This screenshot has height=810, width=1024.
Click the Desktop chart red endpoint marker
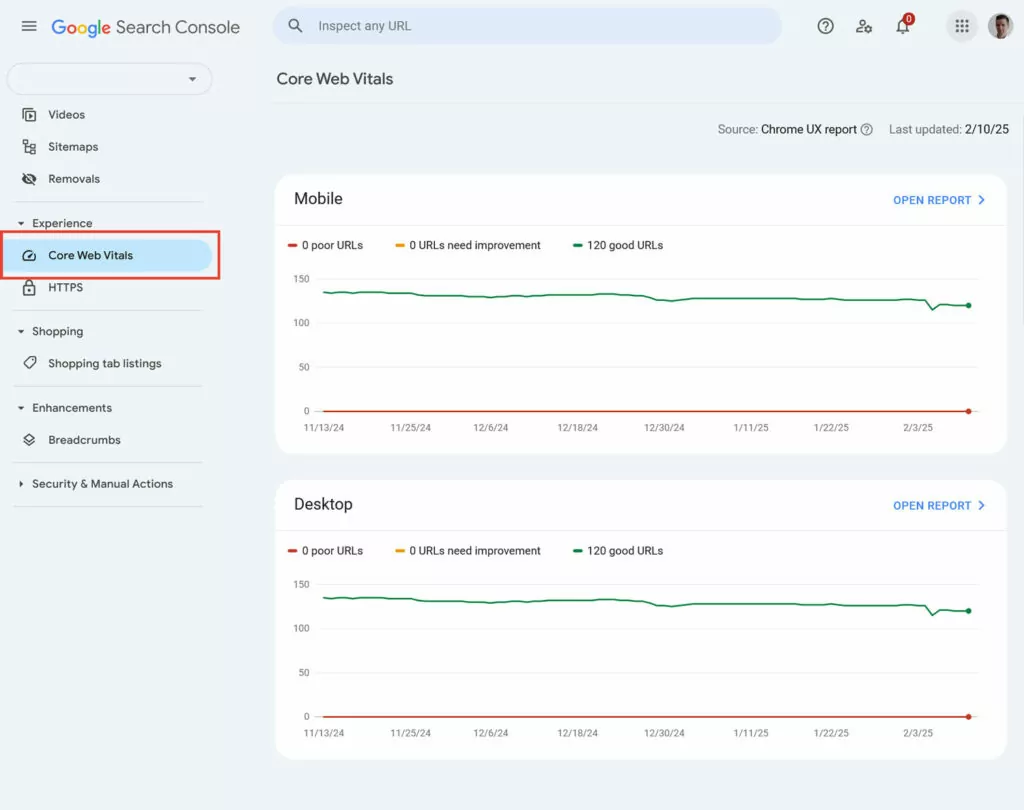pyautogui.click(x=968, y=717)
